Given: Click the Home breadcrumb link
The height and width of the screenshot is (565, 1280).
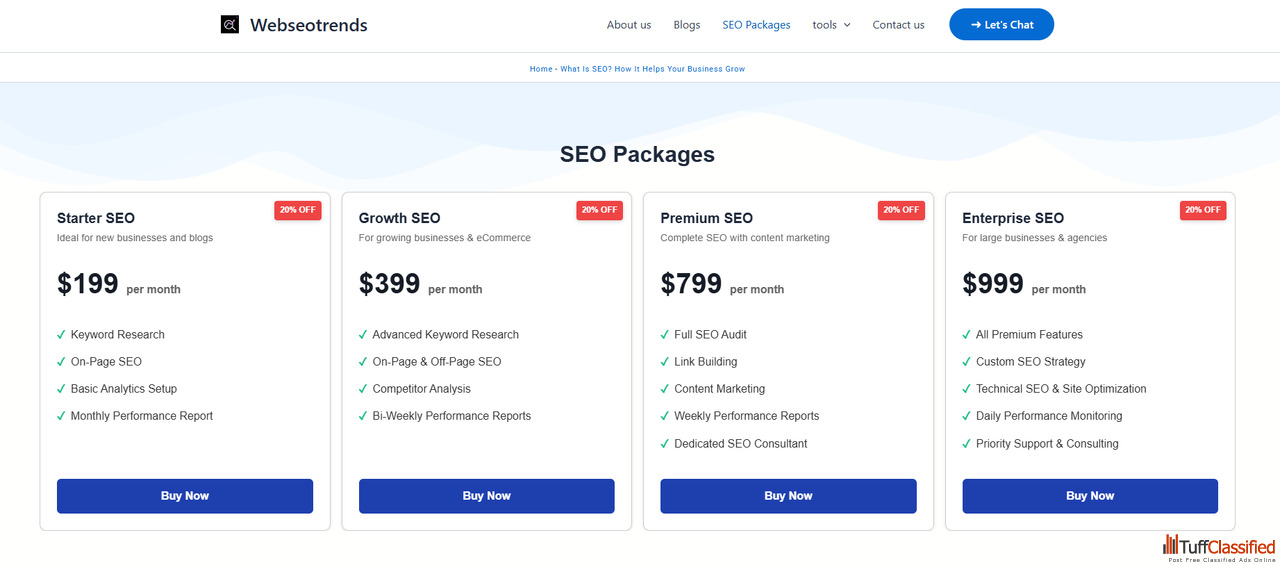Looking at the screenshot, I should tap(541, 69).
